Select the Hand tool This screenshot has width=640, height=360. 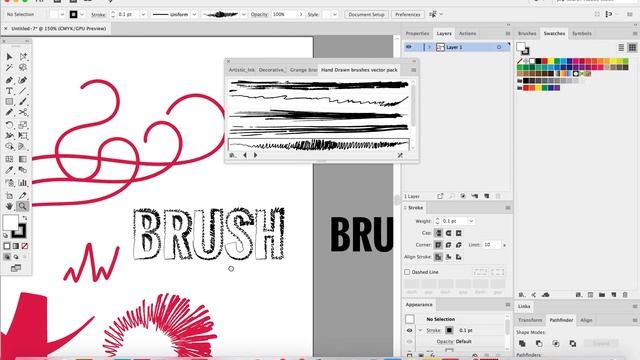pyautogui.click(x=9, y=207)
